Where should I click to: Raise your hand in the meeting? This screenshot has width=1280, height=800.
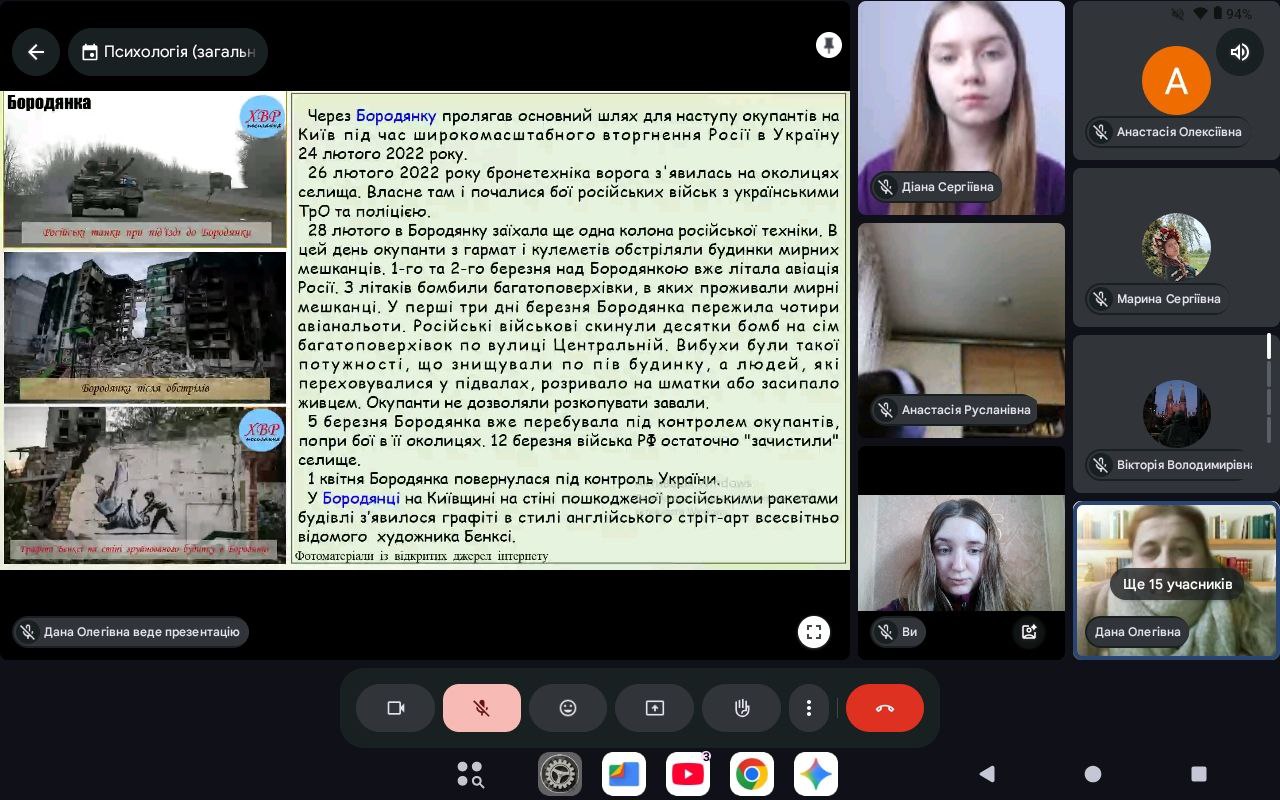coord(742,708)
